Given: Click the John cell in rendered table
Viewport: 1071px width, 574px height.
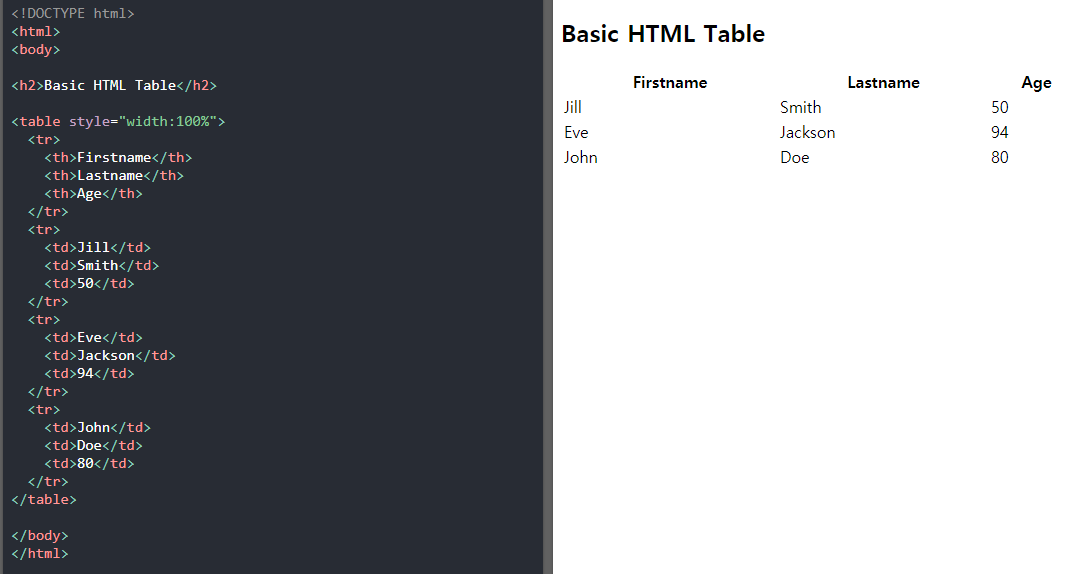Looking at the screenshot, I should pos(581,158).
